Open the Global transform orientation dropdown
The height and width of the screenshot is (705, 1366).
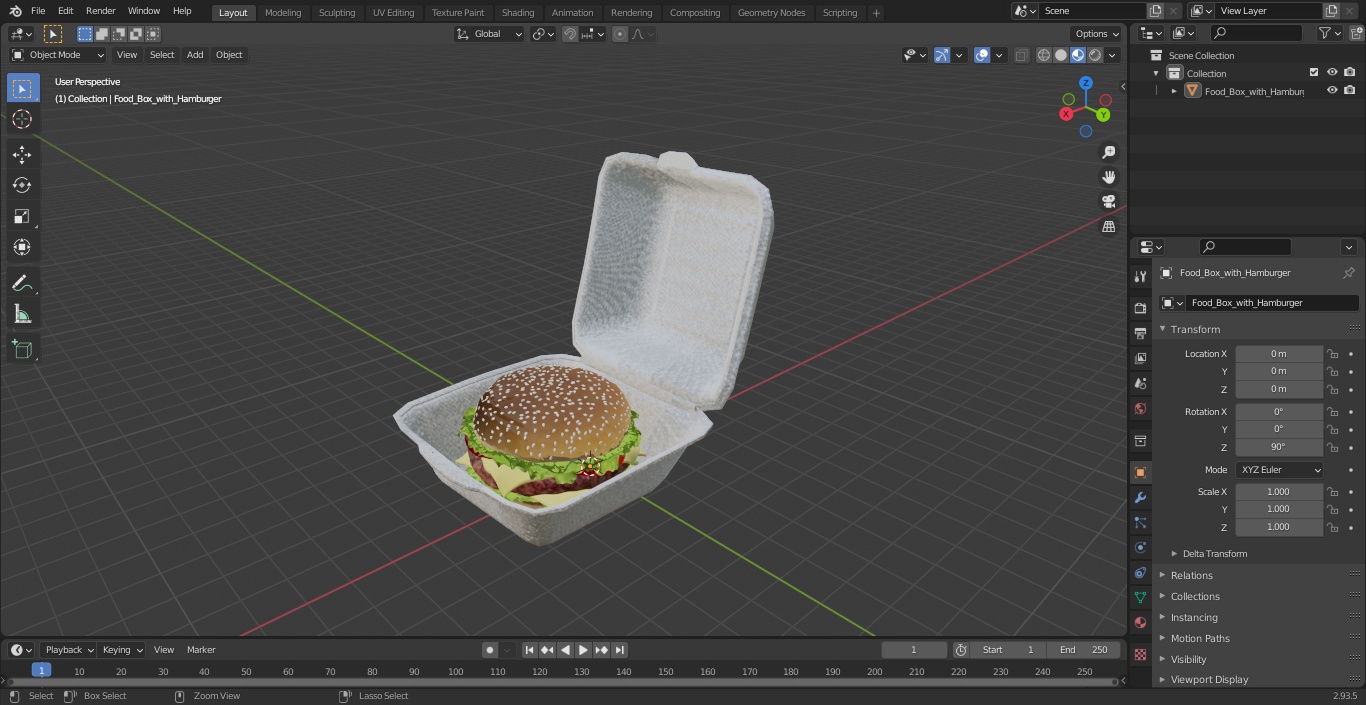pyautogui.click(x=490, y=34)
